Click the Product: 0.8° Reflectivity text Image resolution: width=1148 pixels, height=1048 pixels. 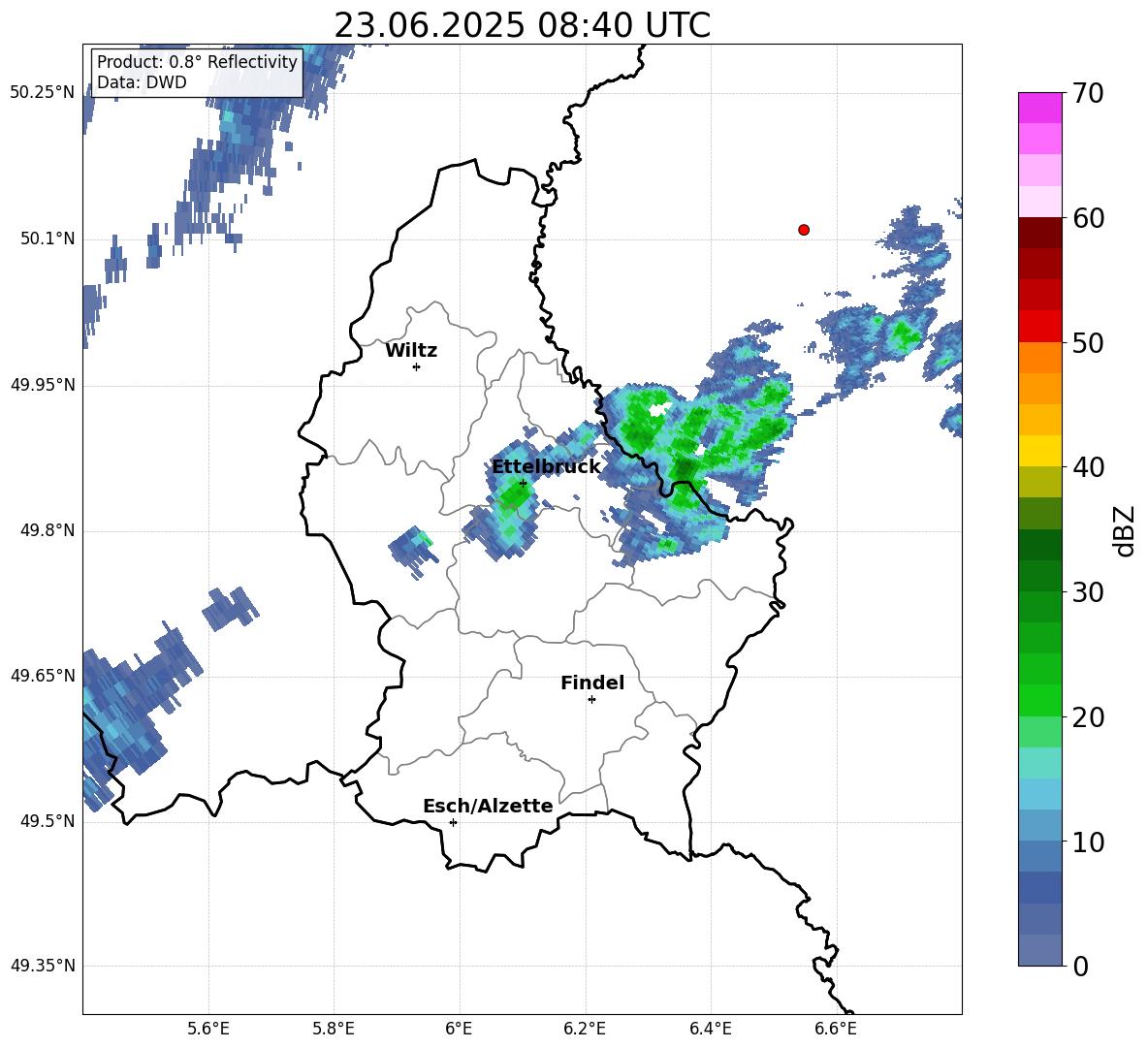197,61
